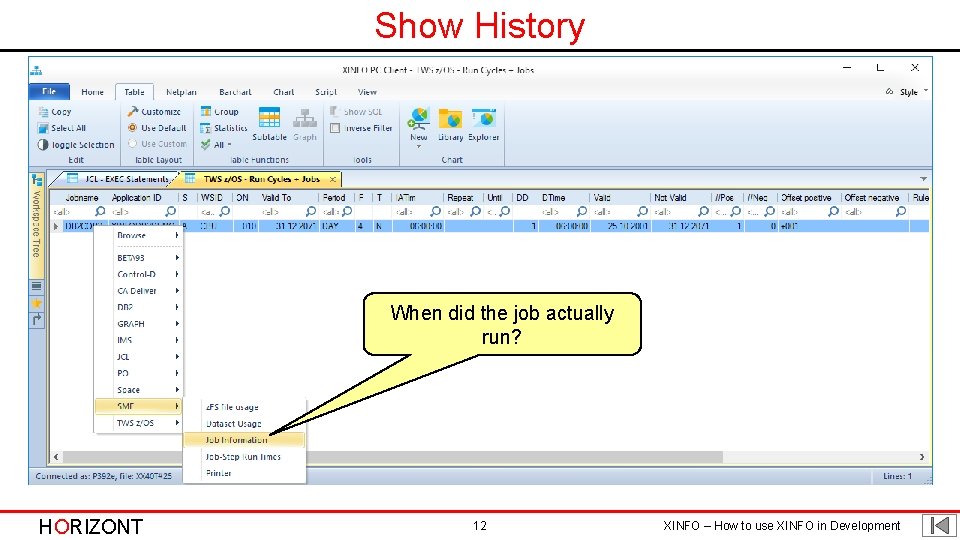Viewport: 960px width, 540px height.
Task: Click the New chart icon
Action: point(419,118)
